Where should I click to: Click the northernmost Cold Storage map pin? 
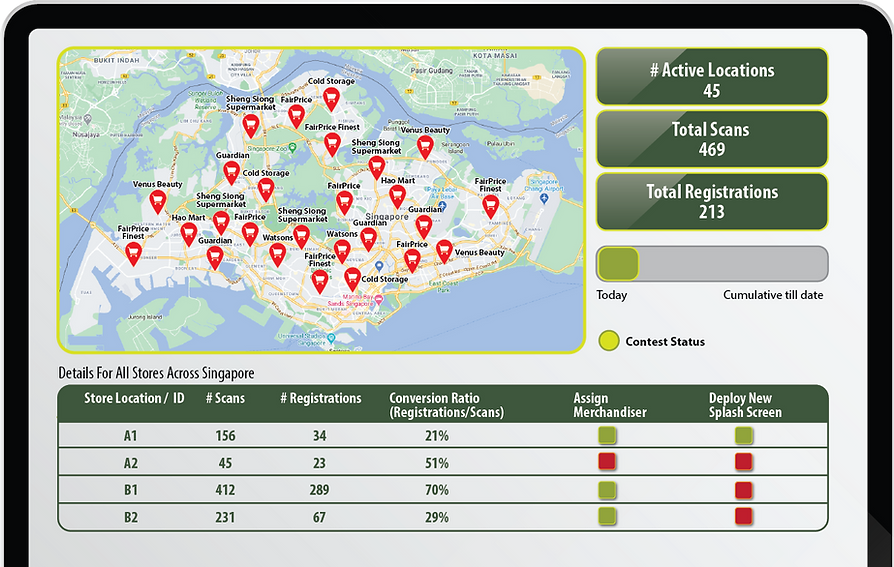(331, 99)
